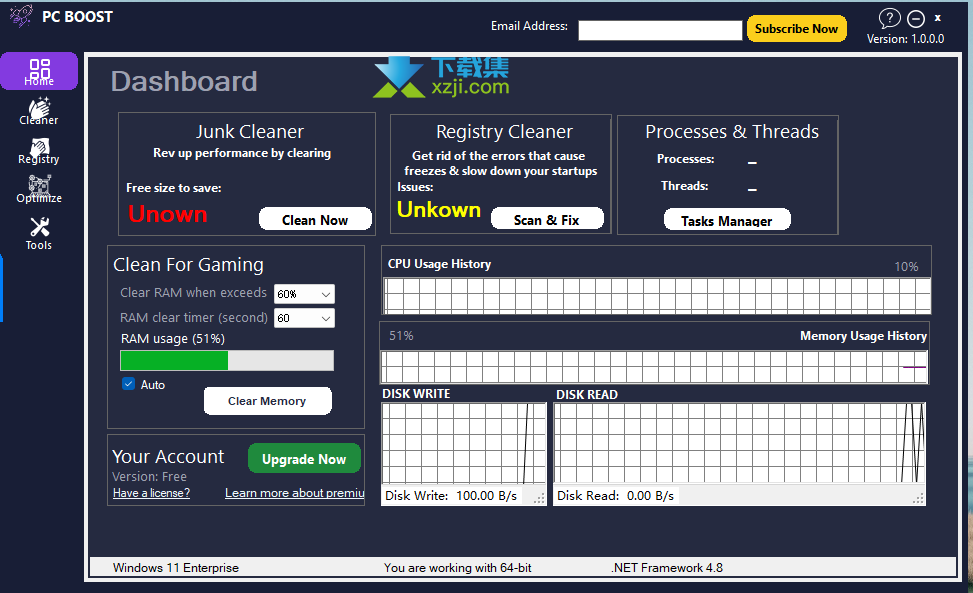Click the Junk Cleaner title
This screenshot has width=973, height=593.
click(249, 132)
